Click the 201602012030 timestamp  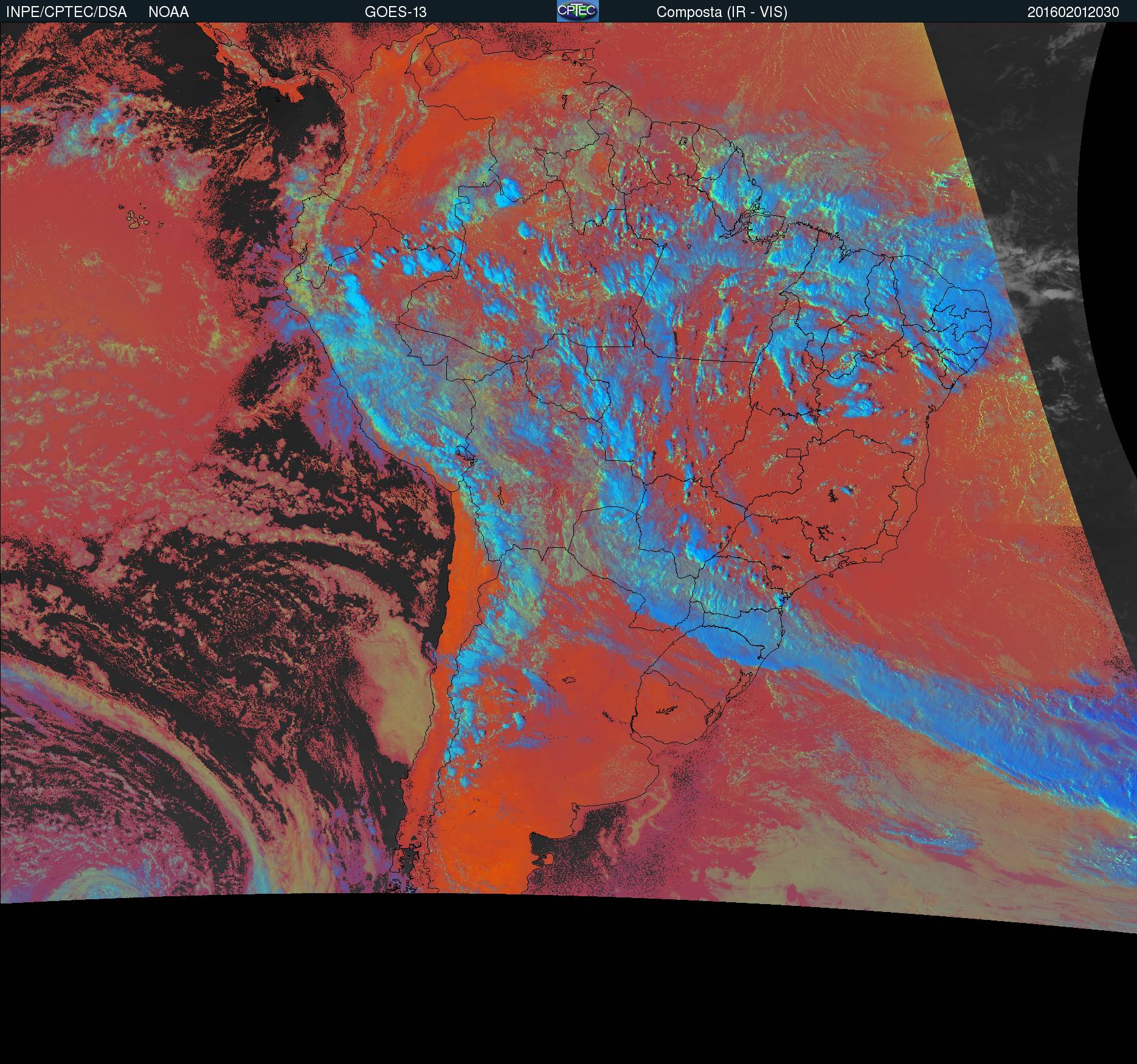tap(1073, 12)
